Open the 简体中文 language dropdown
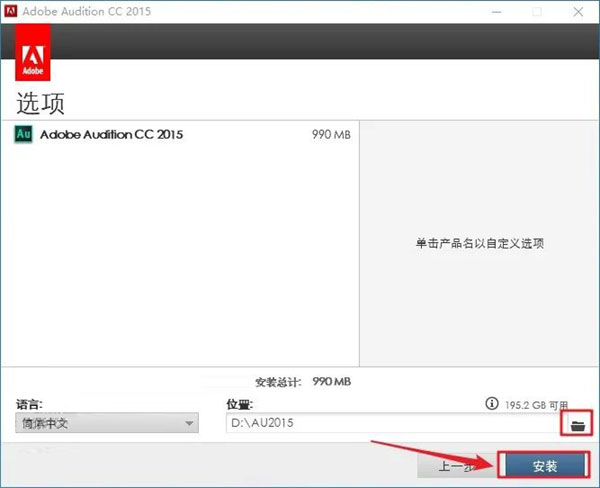 (x=107, y=423)
